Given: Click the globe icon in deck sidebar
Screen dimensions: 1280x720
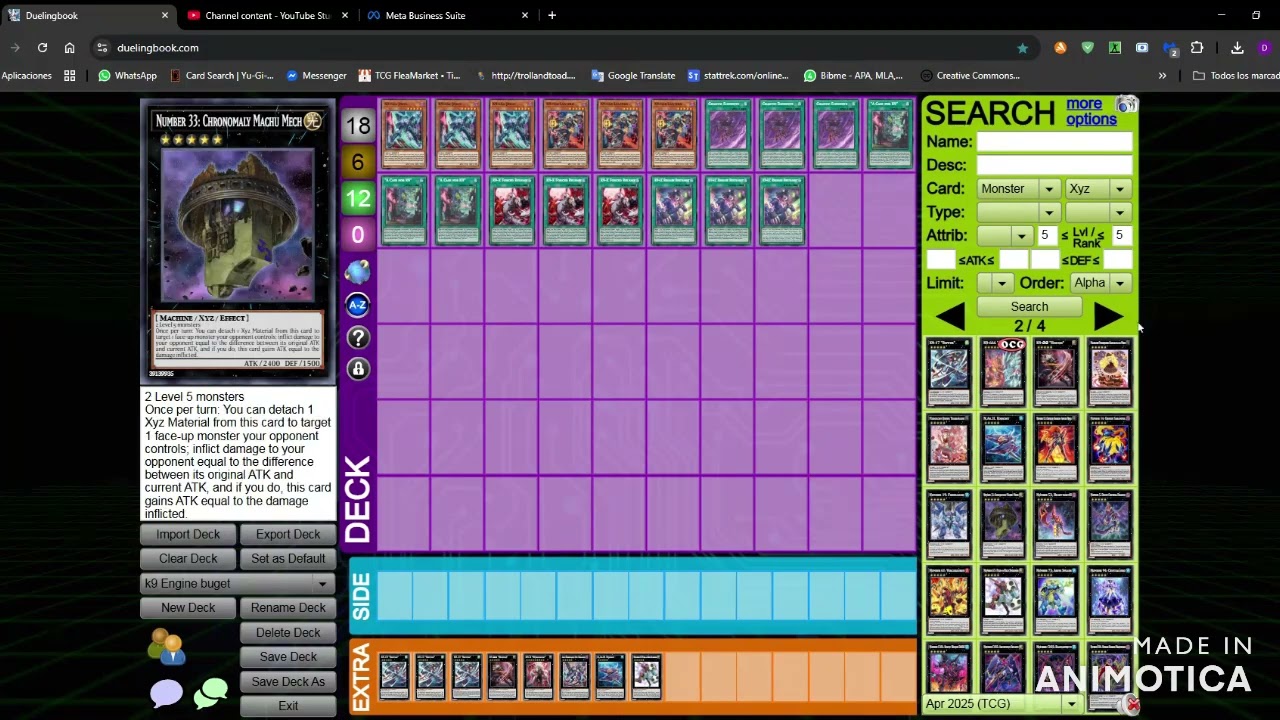Looking at the screenshot, I should point(357,271).
